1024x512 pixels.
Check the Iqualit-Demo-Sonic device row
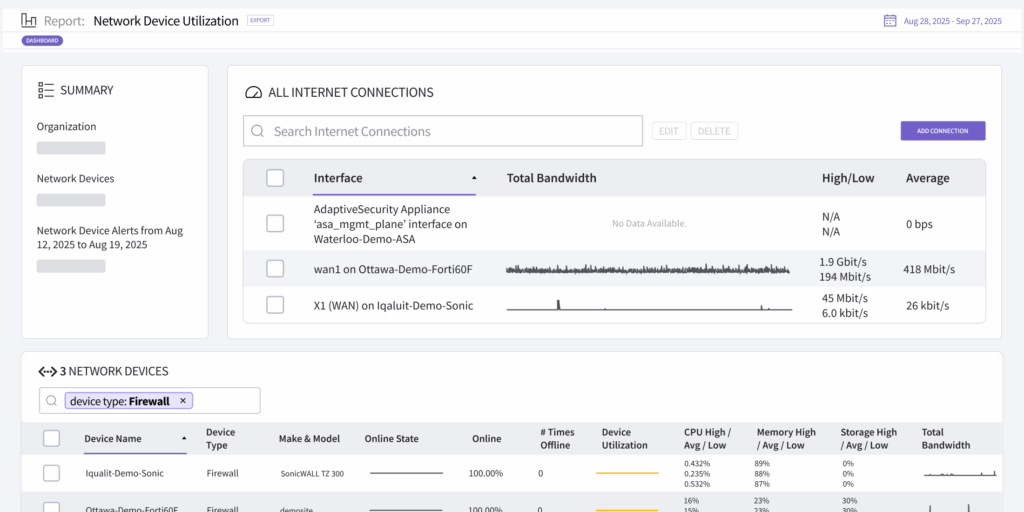coord(52,473)
